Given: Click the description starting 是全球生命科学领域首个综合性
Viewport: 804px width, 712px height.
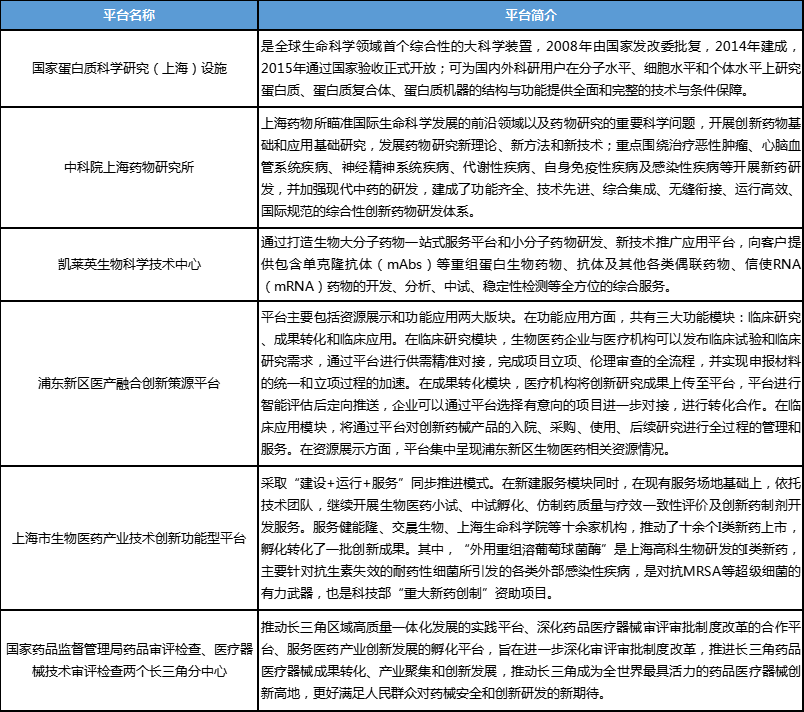Looking at the screenshot, I should [x=531, y=68].
